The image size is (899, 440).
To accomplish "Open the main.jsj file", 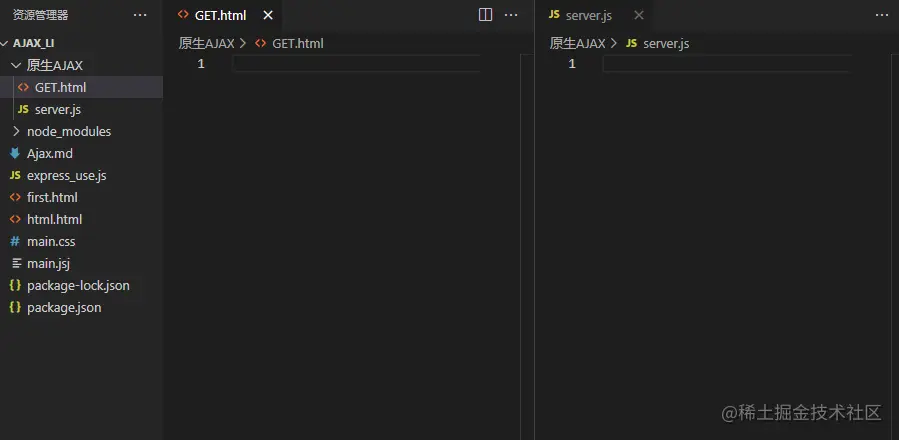I will (x=81, y=263).
